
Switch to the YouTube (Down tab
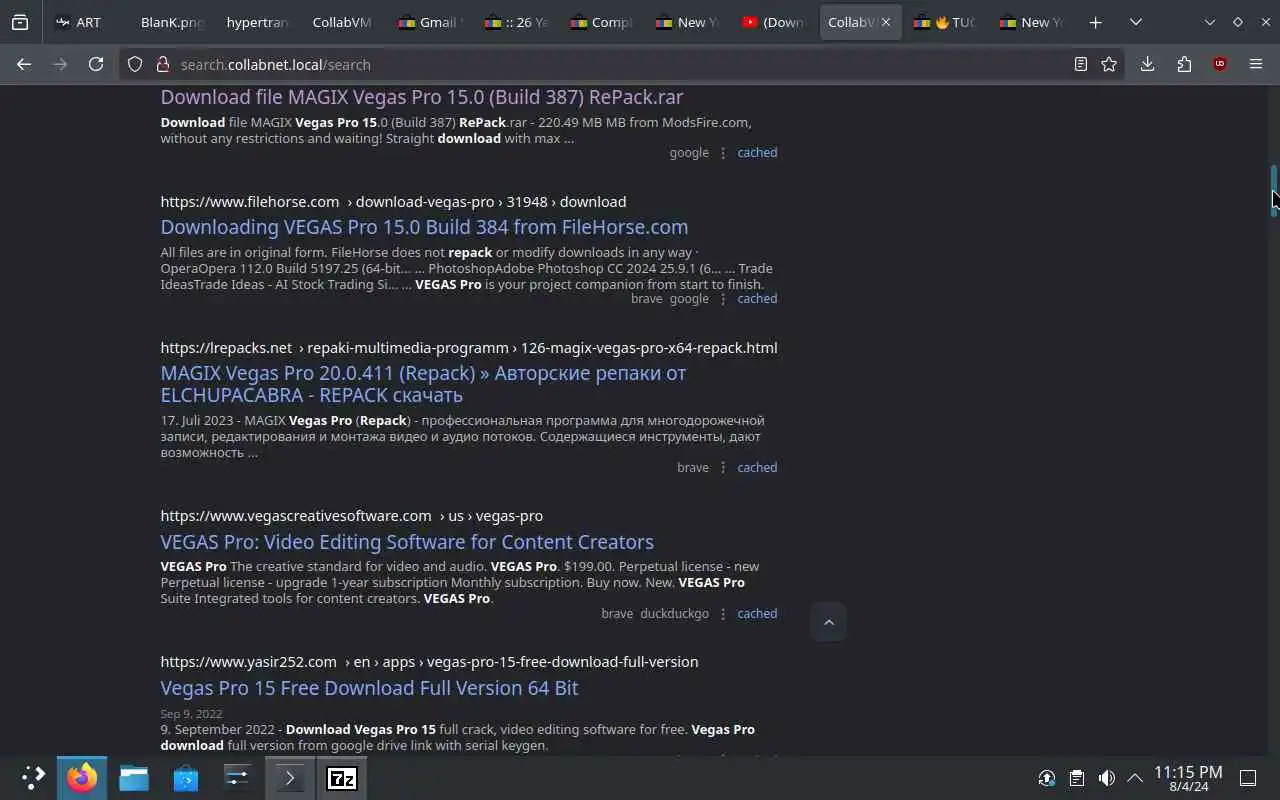pyautogui.click(x=774, y=22)
